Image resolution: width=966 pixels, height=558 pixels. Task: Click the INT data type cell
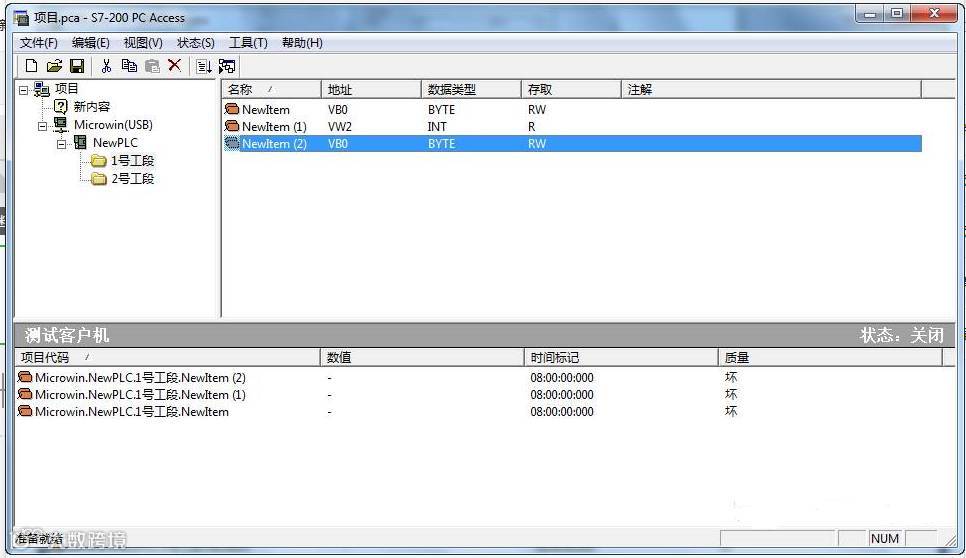(x=437, y=127)
